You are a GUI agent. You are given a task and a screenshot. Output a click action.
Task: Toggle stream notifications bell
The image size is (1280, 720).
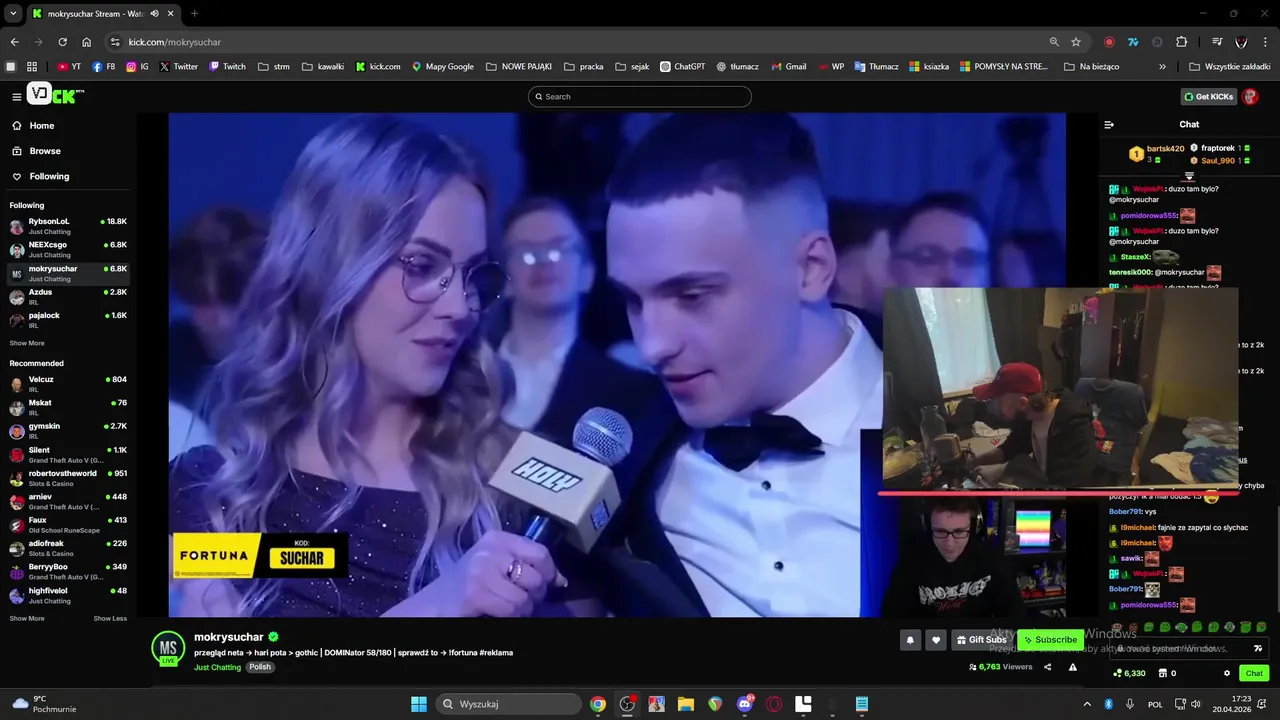910,640
